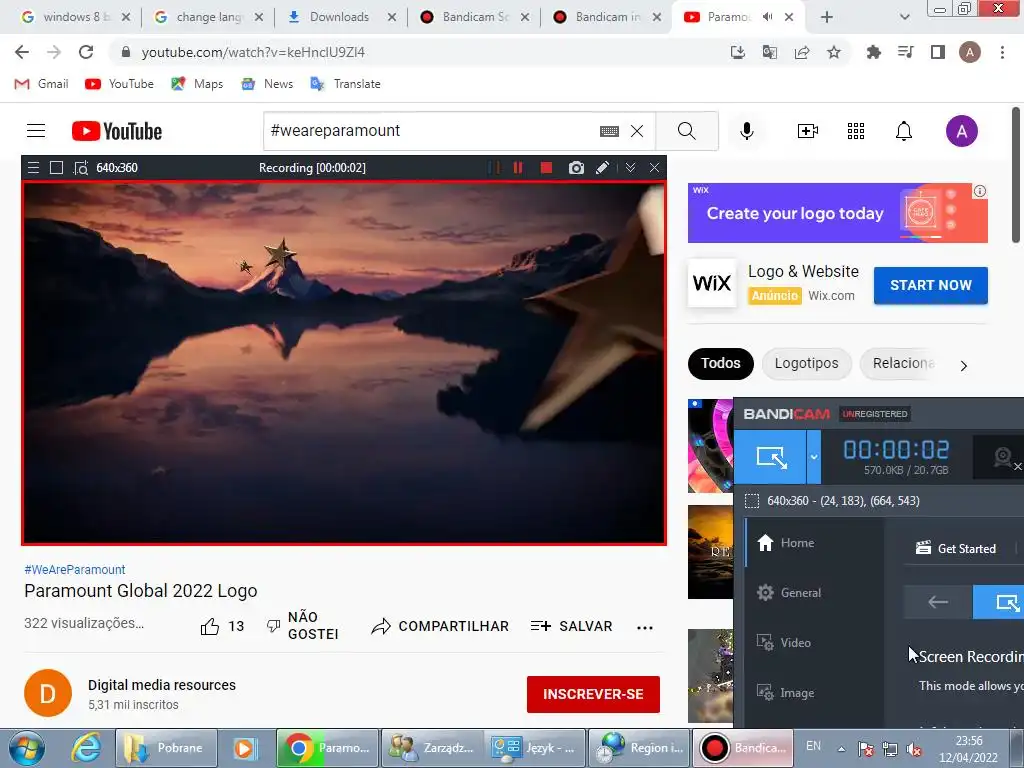Click the page vertical scrollbar
Screen dimensions: 1024x768
[1016, 176]
